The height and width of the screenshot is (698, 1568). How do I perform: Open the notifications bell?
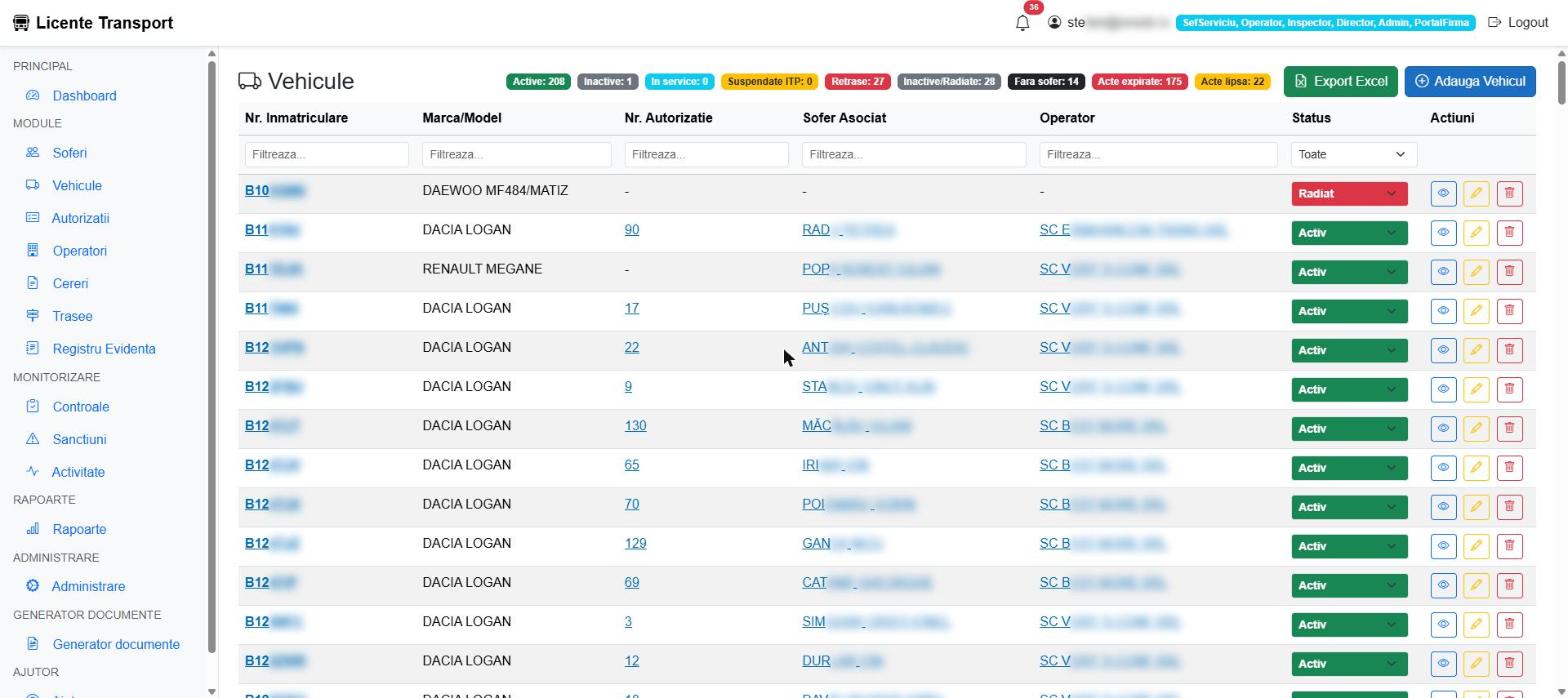pyautogui.click(x=1022, y=22)
